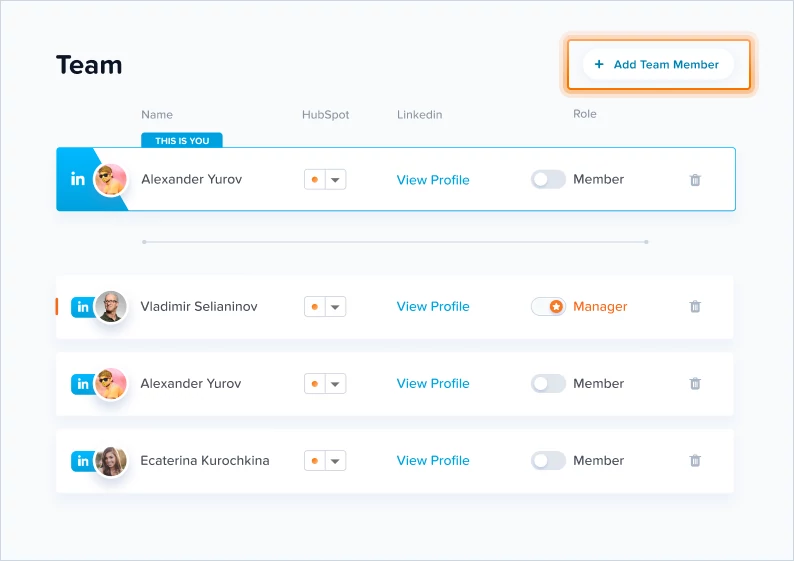794x561 pixels.
Task: Click the LinkedIn badge beside Vladimir Selianinov
Action: (83, 307)
